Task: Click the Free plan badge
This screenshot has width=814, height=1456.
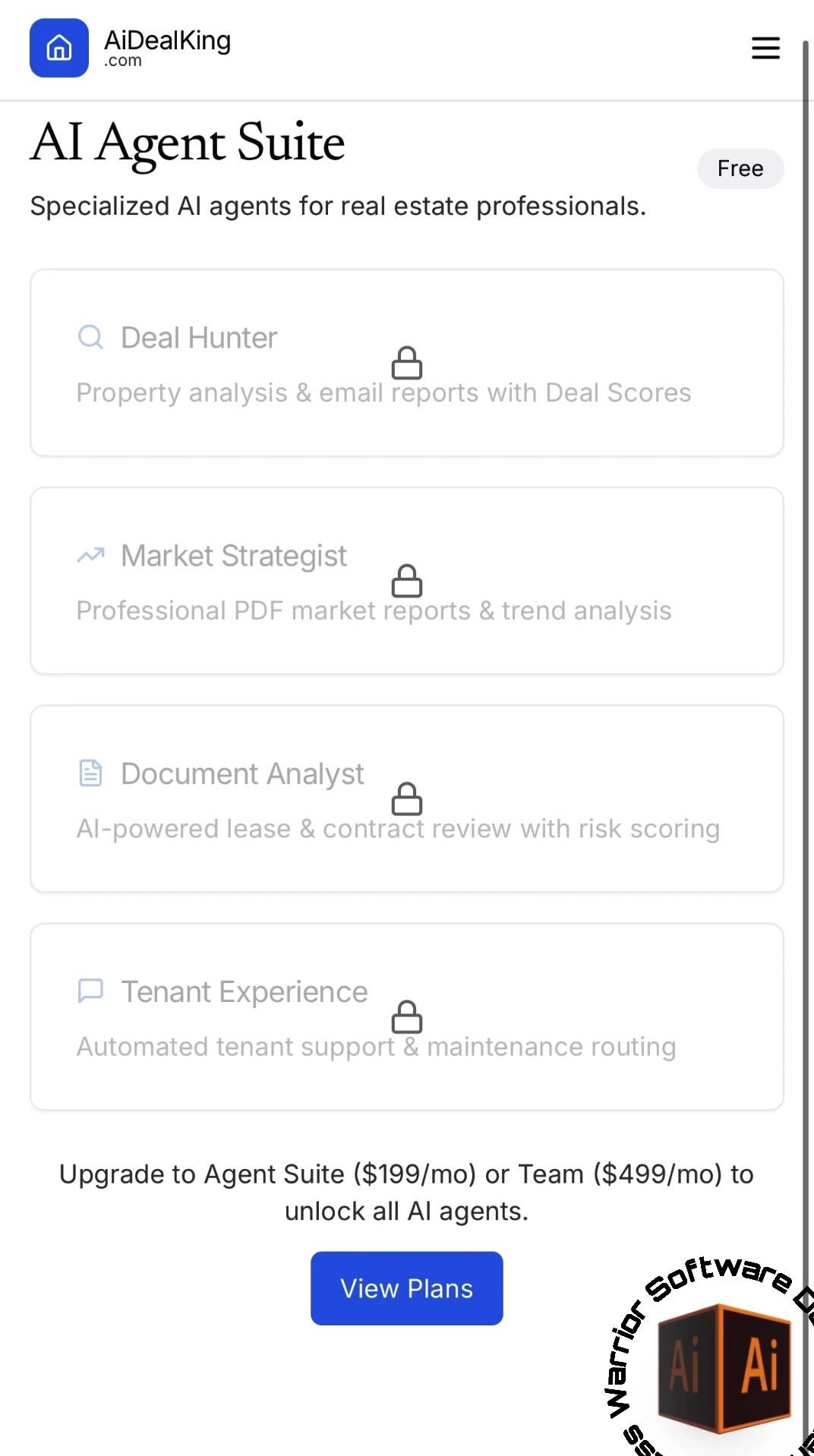Action: tap(740, 169)
